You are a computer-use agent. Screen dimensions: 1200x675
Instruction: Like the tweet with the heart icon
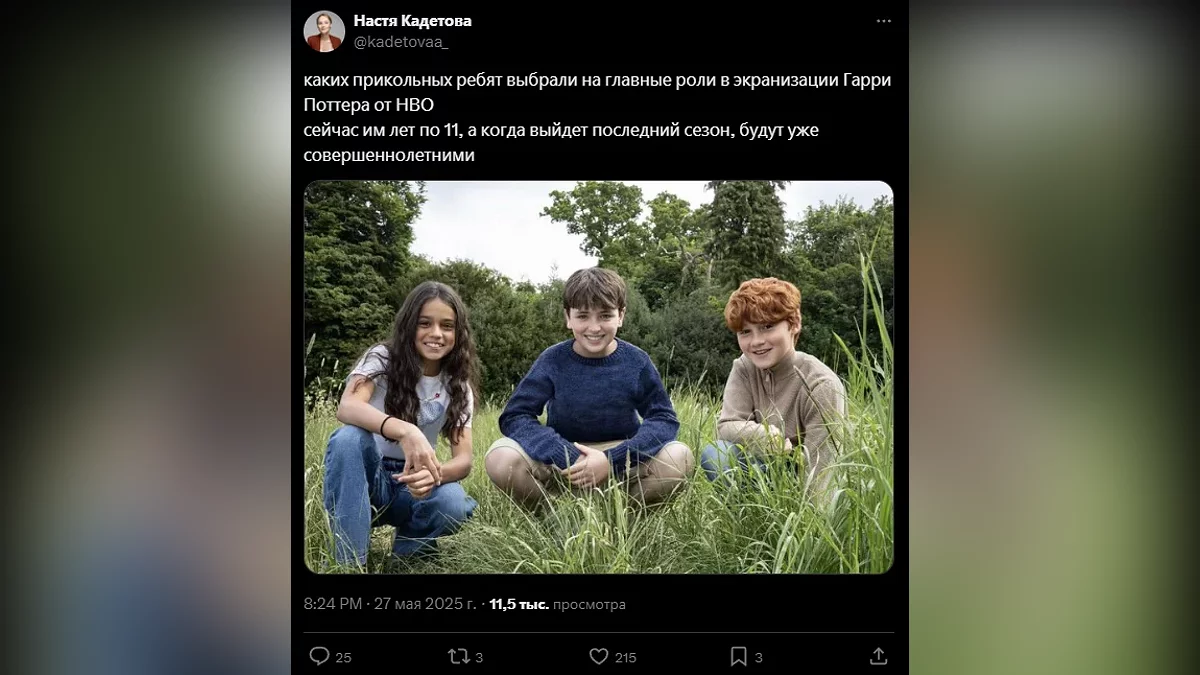598,656
